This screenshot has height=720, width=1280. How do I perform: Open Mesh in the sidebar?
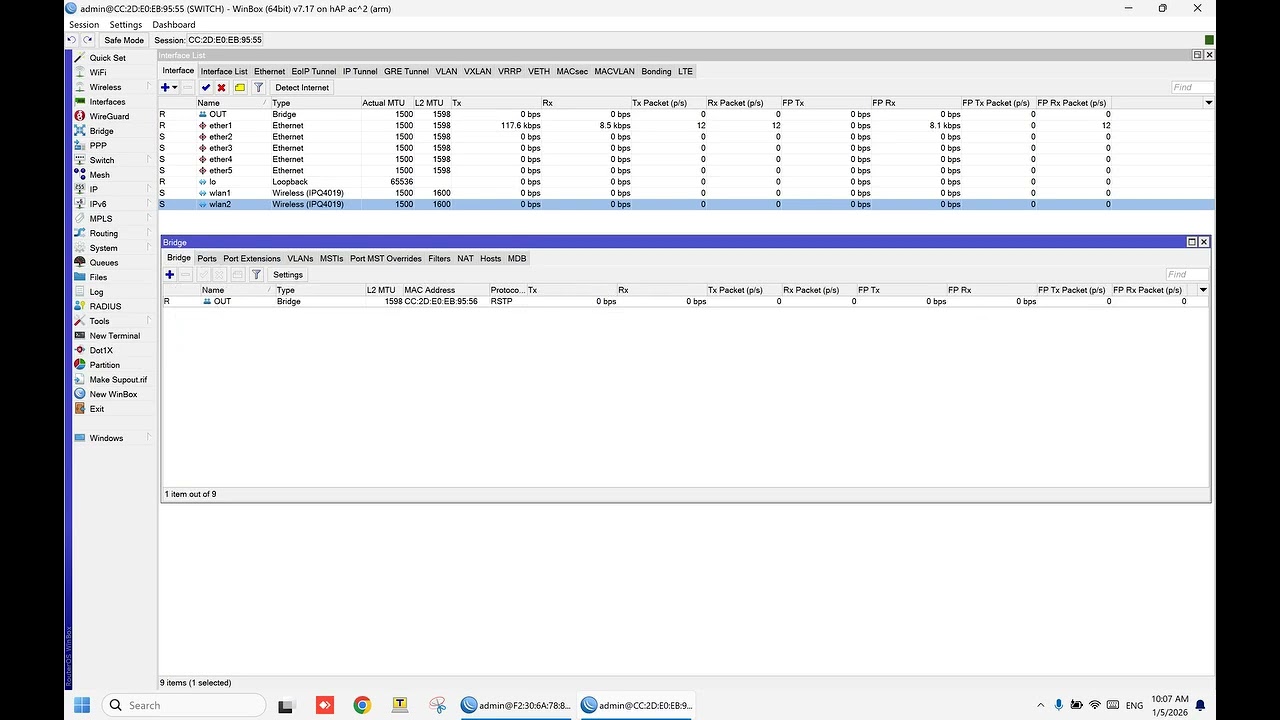(x=100, y=175)
